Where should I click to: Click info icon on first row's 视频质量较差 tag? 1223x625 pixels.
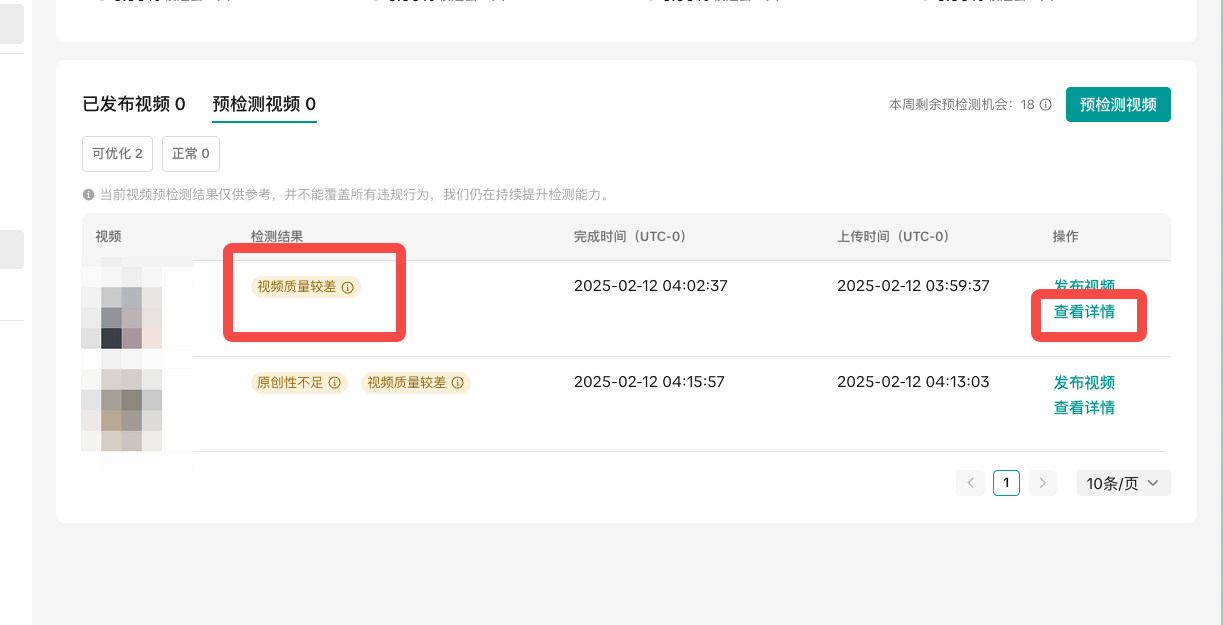point(348,287)
